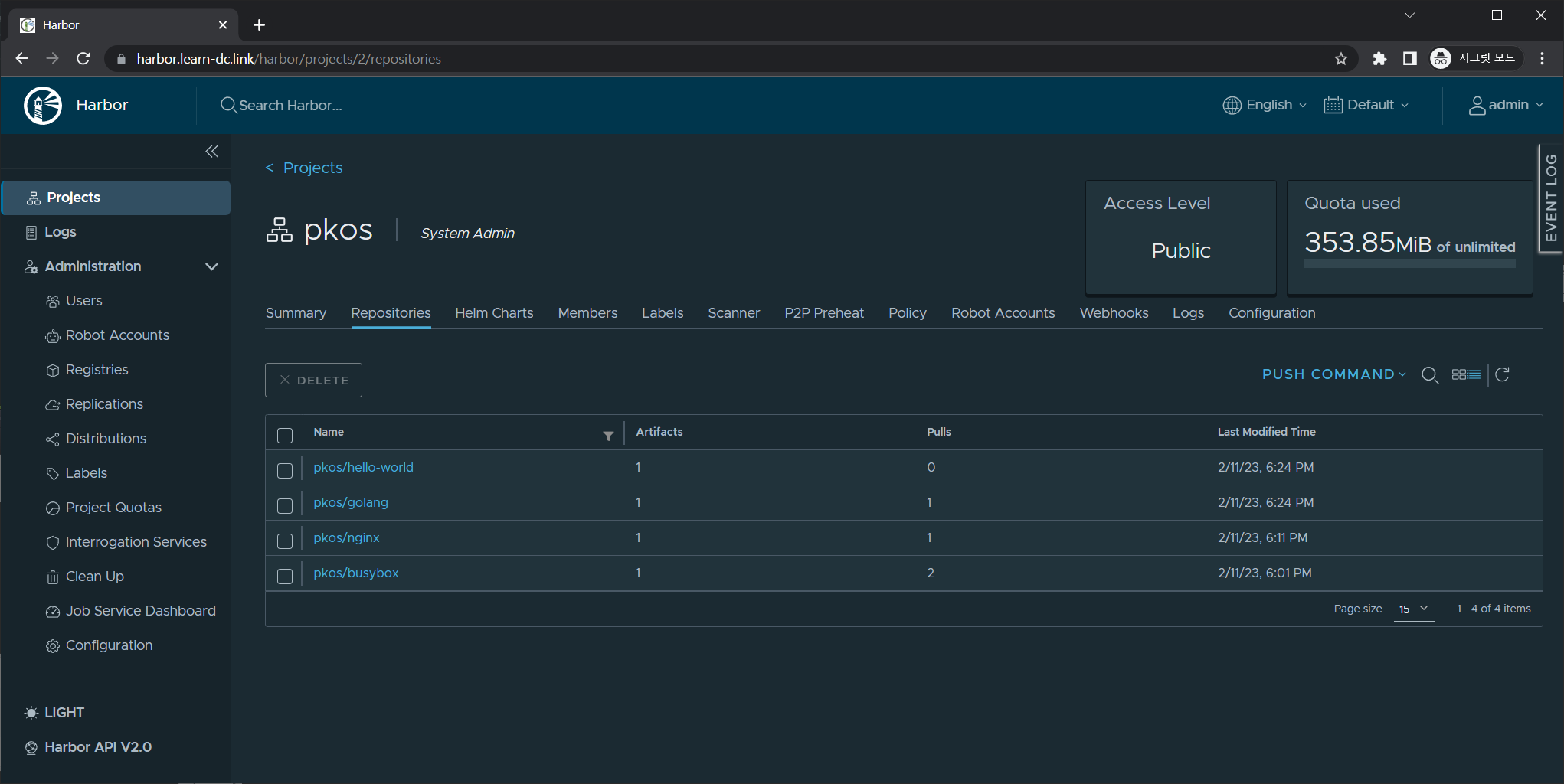Image resolution: width=1564 pixels, height=784 pixels.
Task: Open the pkos/golang repository link
Action: click(351, 503)
